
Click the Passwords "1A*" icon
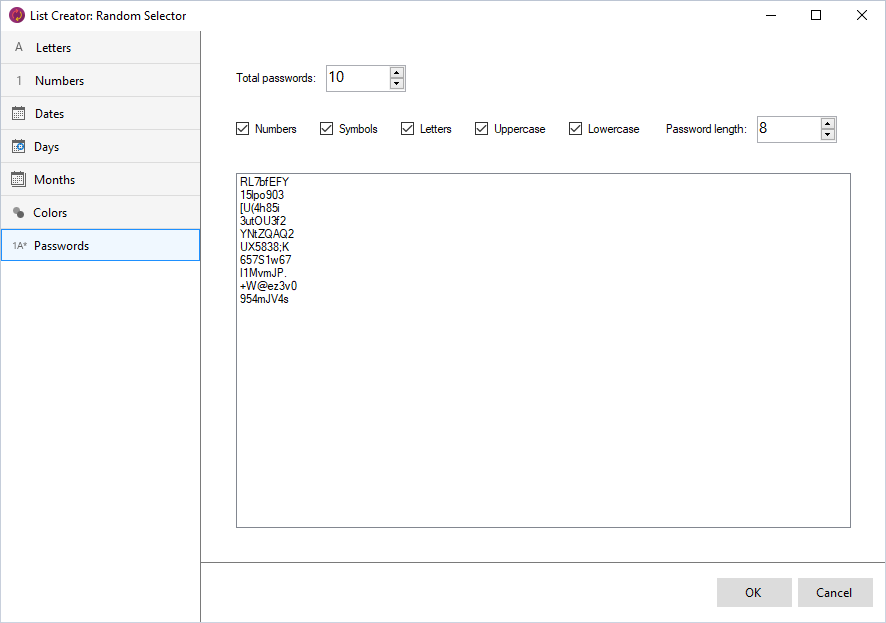pyautogui.click(x=20, y=246)
